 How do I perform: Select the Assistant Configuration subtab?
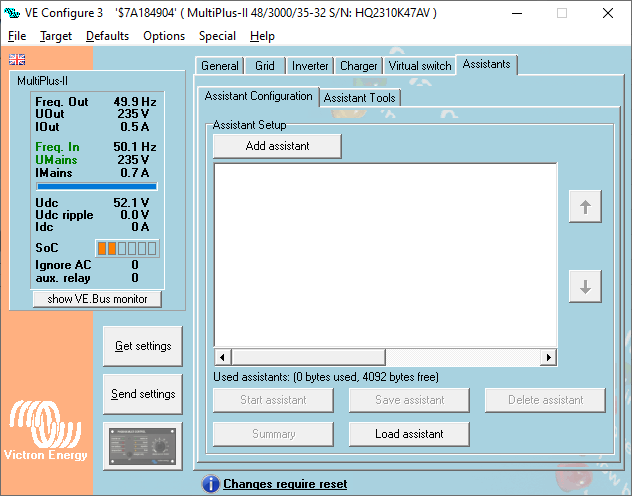[258, 96]
